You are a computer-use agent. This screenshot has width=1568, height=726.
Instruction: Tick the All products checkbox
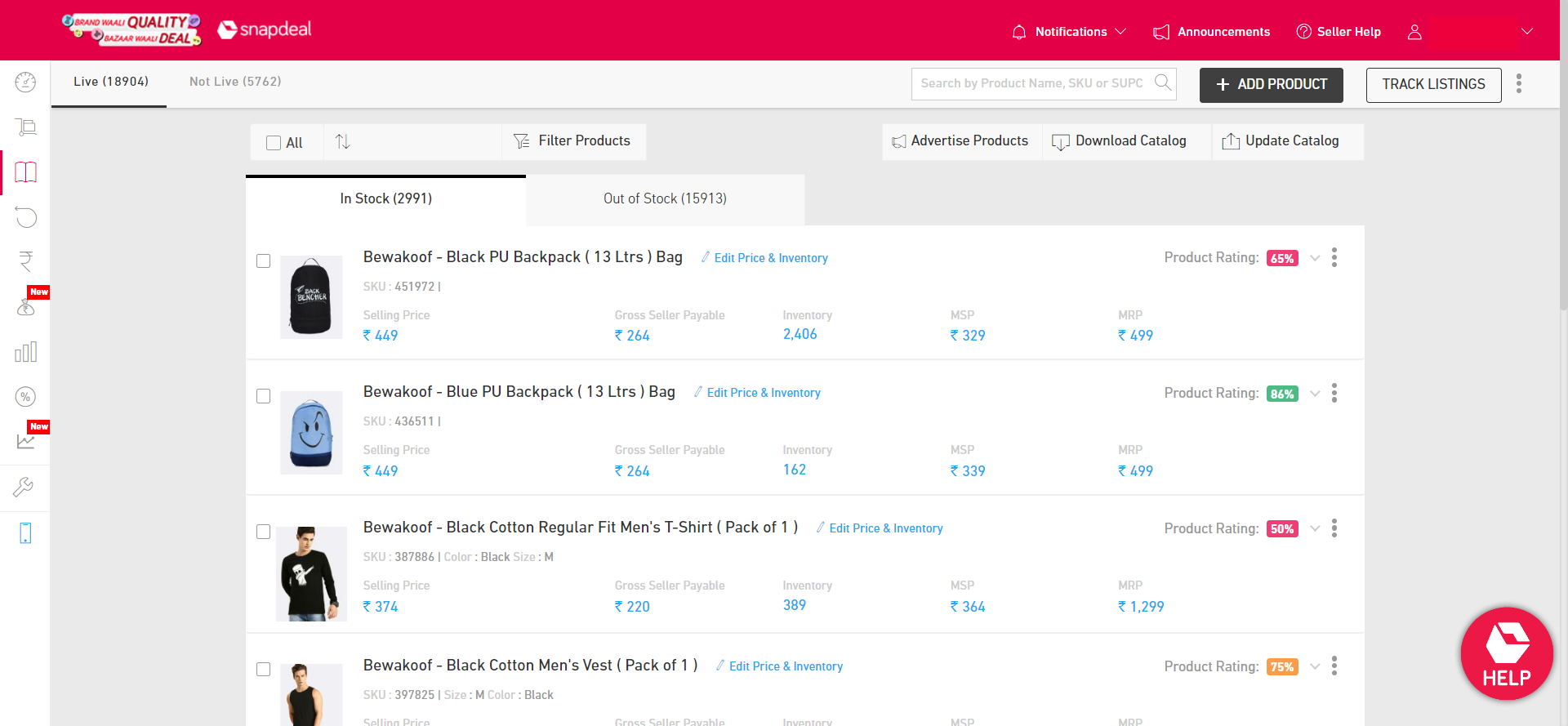(x=274, y=143)
